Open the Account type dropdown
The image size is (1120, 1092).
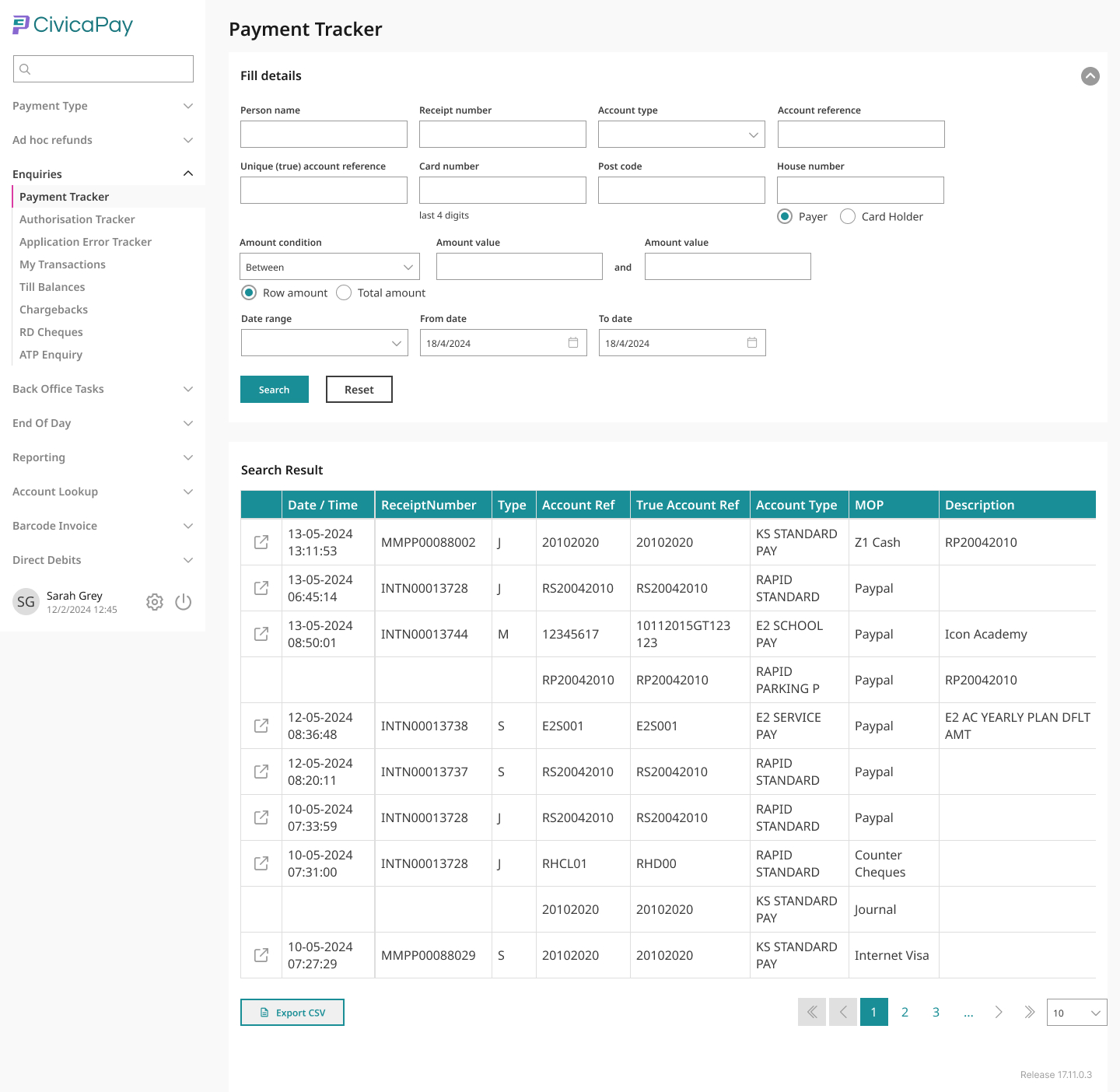(681, 135)
